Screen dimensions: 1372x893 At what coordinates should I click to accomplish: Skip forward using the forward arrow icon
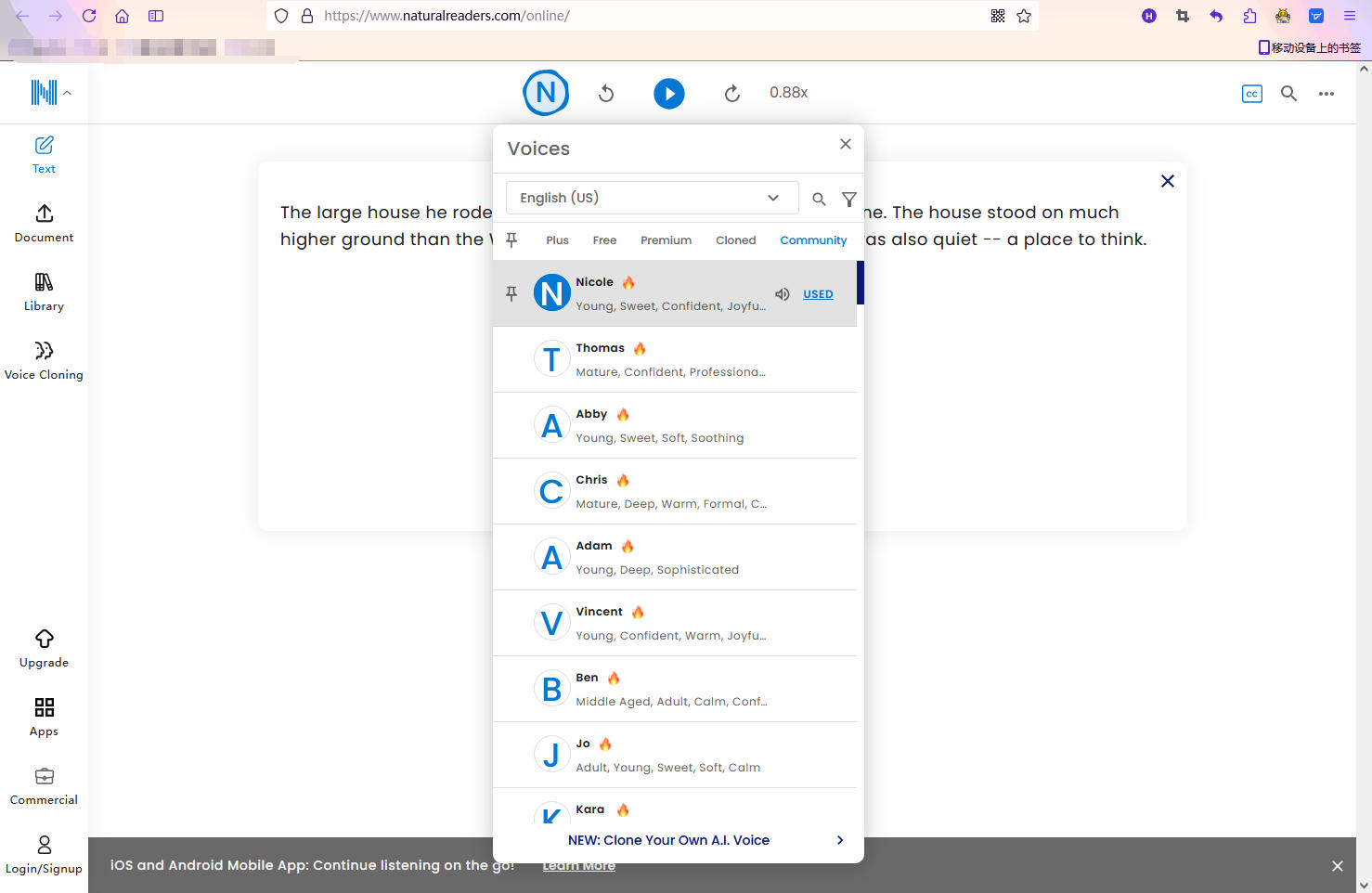731,93
